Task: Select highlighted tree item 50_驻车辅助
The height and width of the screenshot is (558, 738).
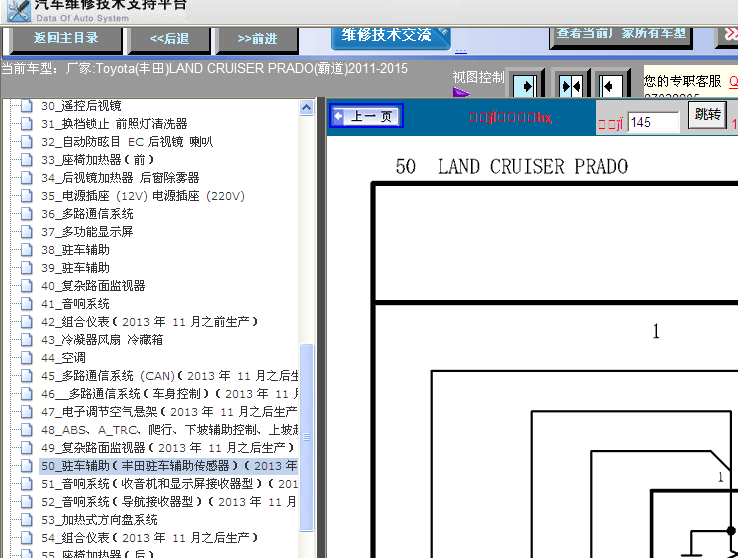Action: (169, 466)
